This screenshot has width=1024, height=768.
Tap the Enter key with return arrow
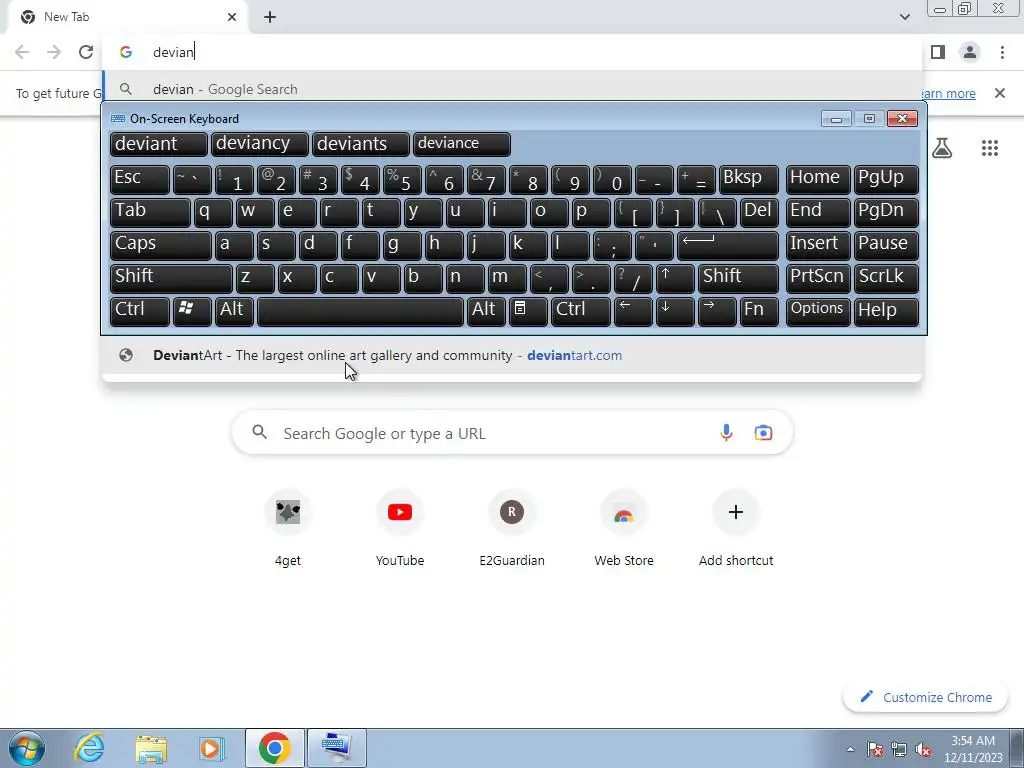pos(728,245)
